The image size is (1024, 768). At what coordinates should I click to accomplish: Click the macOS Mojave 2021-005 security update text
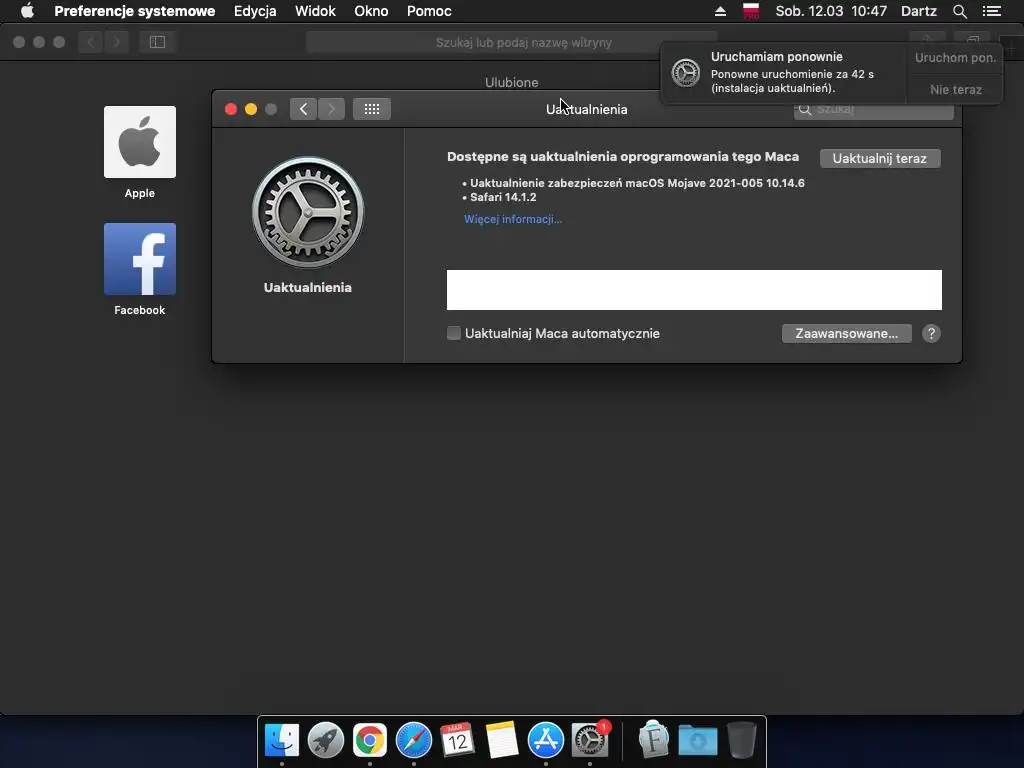click(x=637, y=184)
